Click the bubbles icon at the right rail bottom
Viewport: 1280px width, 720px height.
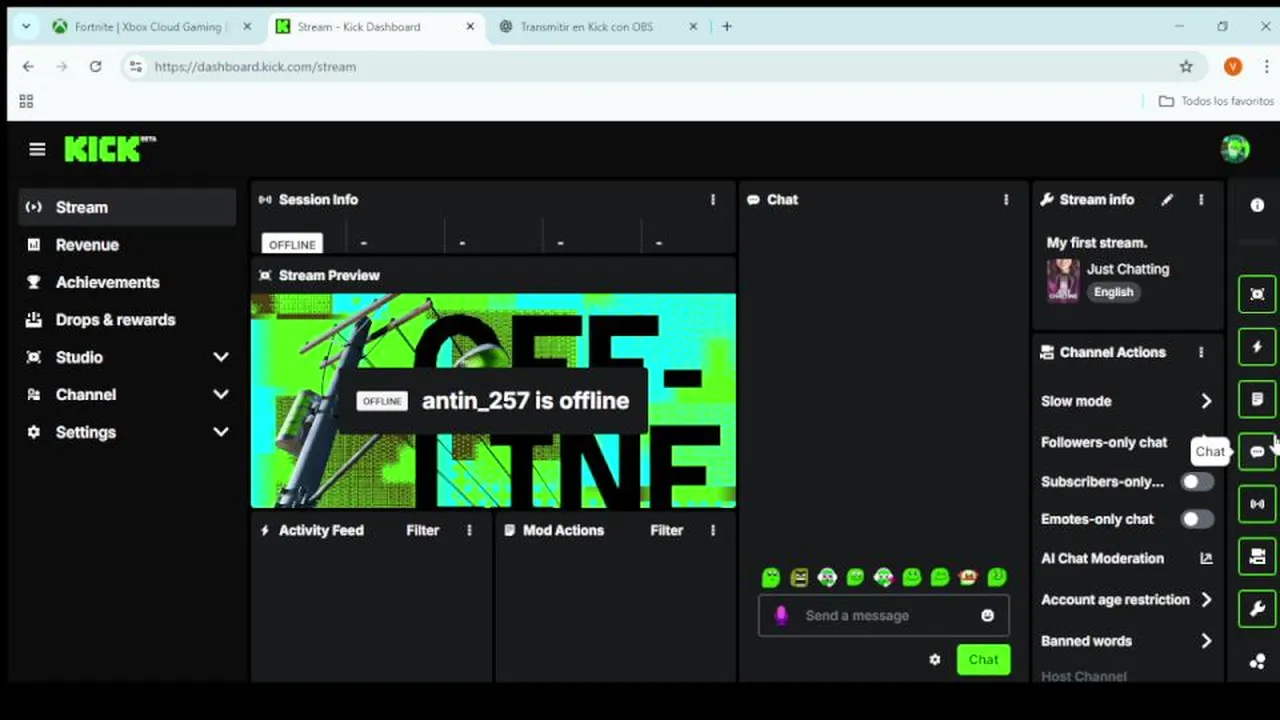point(1257,661)
